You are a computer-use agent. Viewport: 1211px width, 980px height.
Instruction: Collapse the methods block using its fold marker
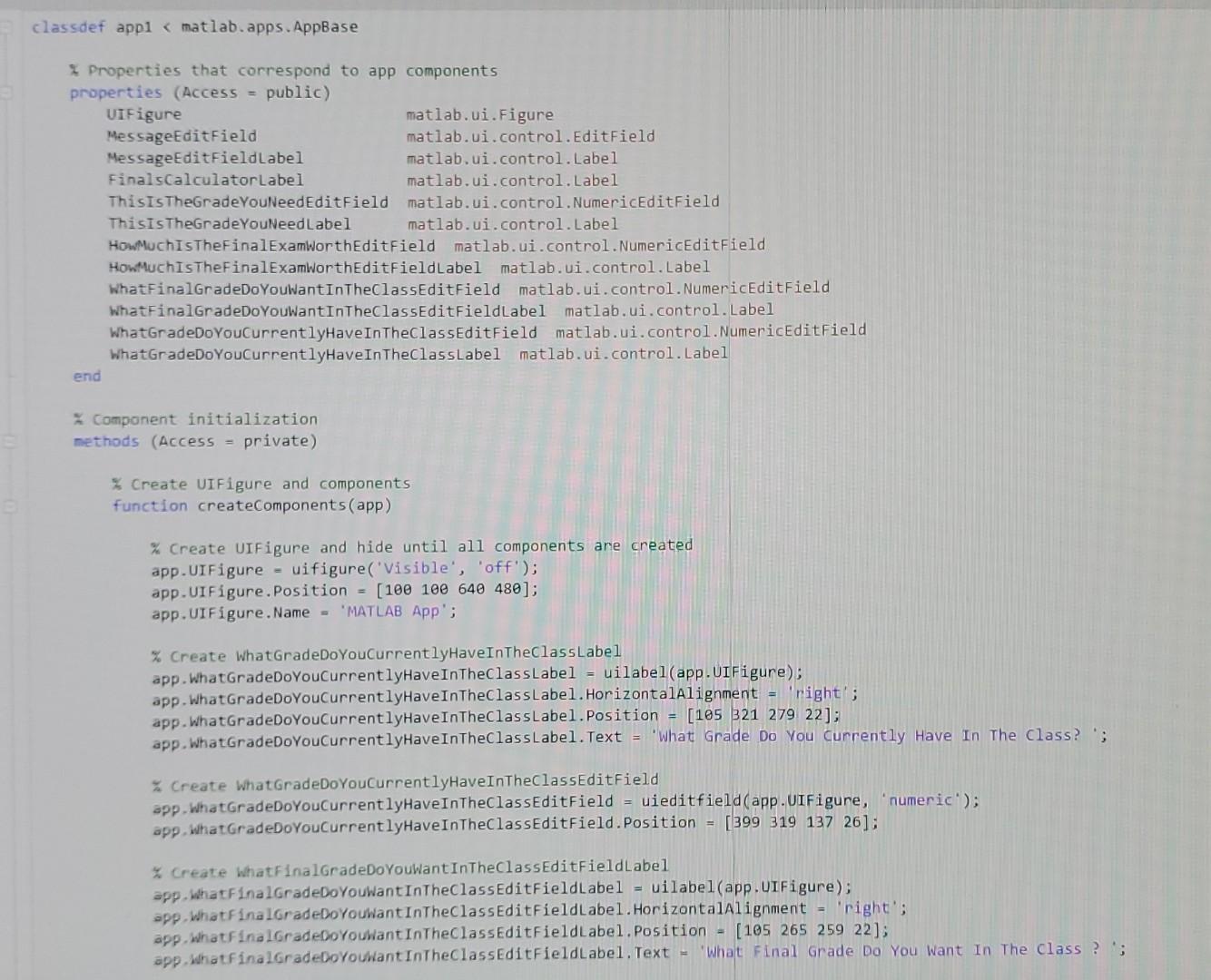(x=9, y=441)
